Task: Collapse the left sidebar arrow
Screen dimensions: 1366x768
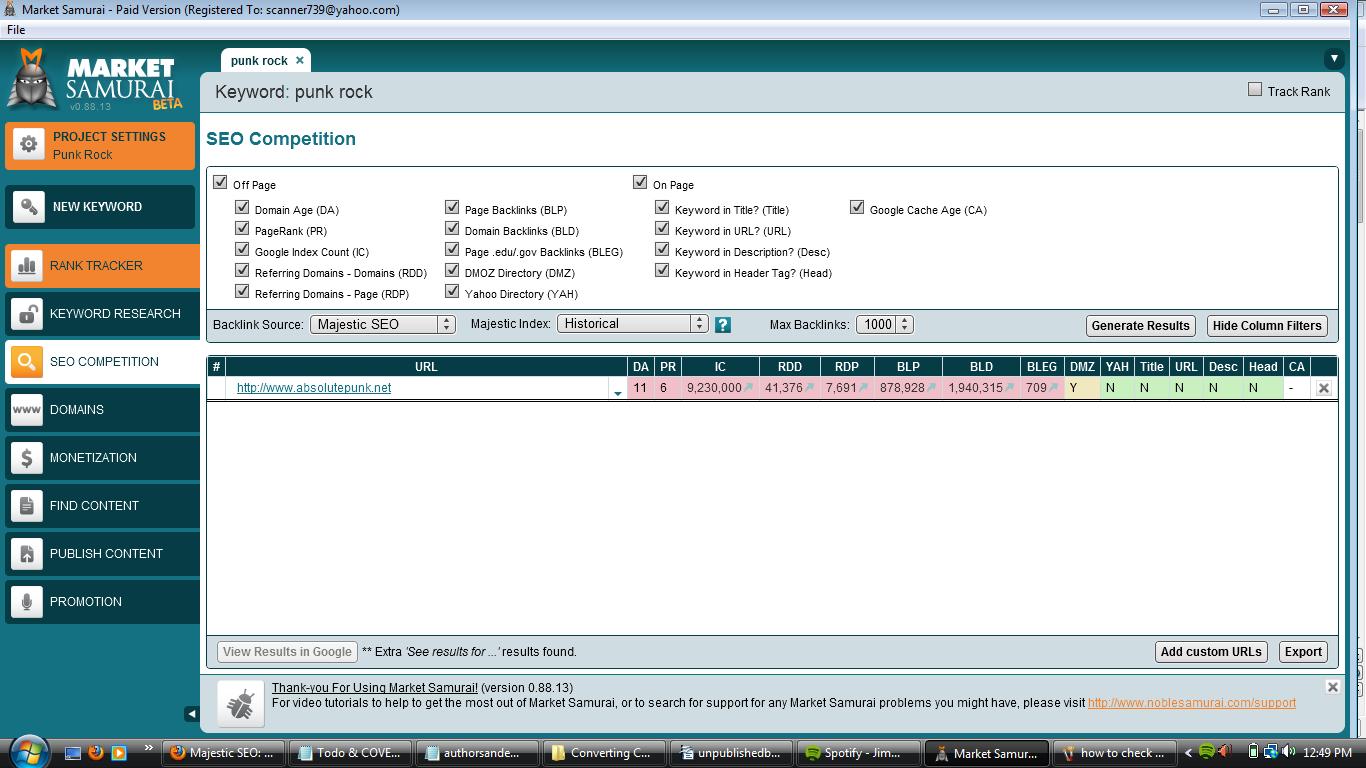Action: [191, 713]
